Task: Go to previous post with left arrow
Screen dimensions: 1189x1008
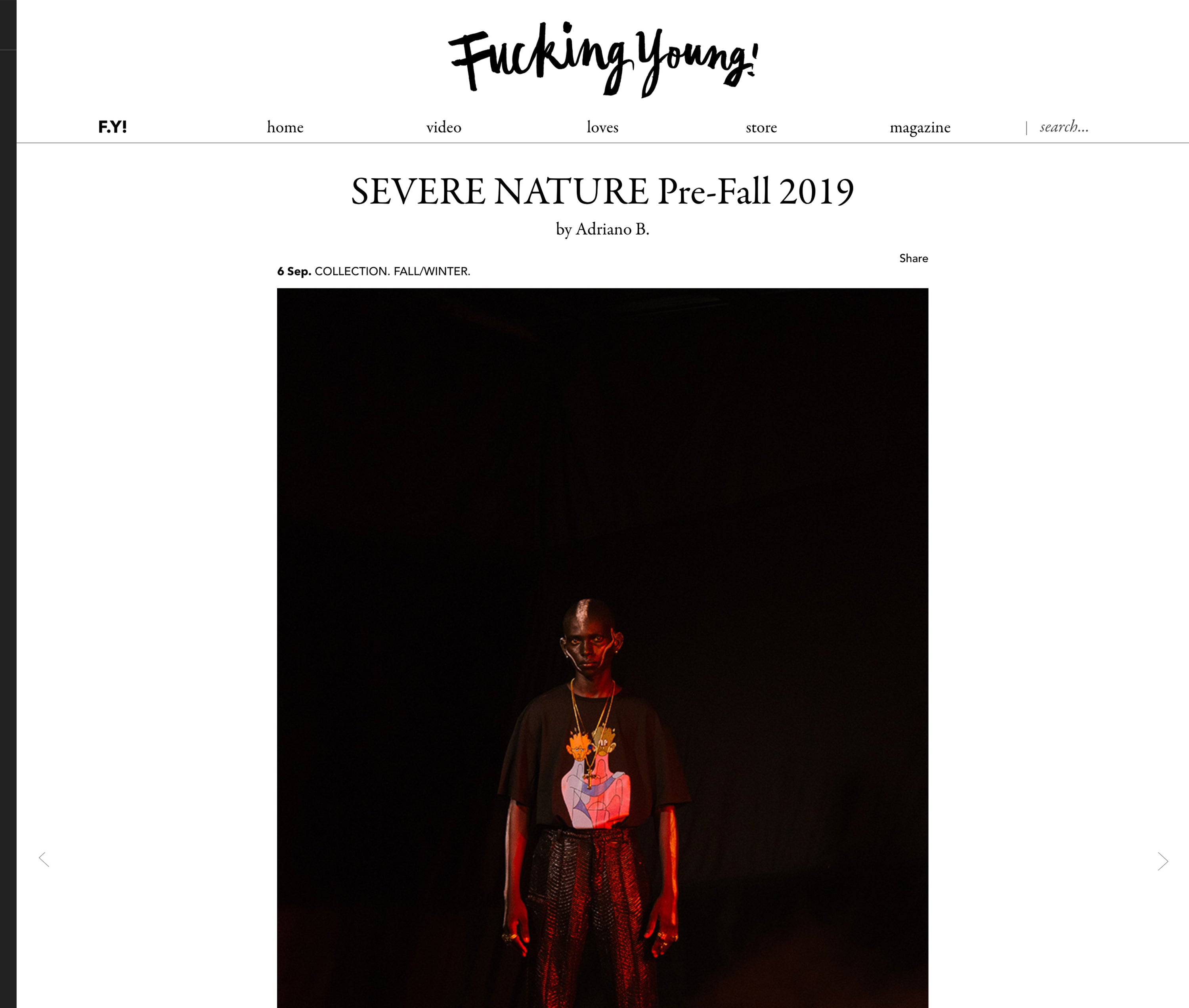Action: [x=44, y=859]
